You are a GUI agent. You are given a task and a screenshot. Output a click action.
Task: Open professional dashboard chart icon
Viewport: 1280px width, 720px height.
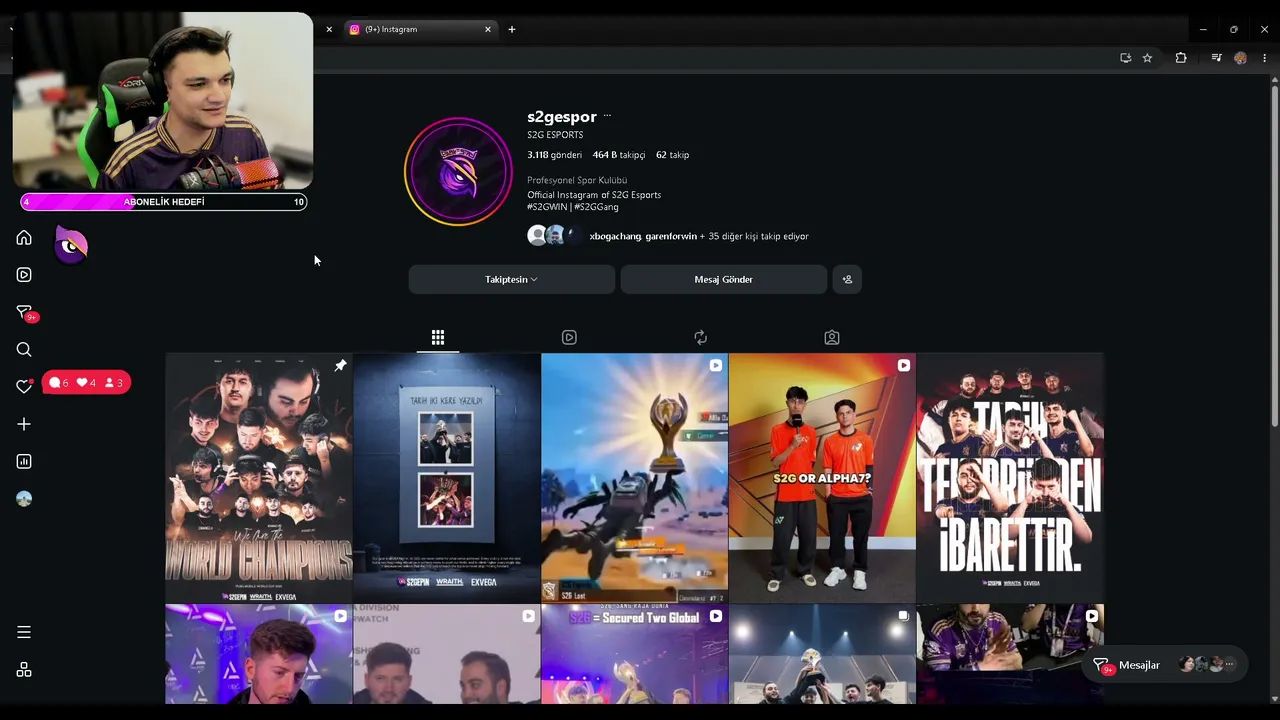[x=24, y=461]
